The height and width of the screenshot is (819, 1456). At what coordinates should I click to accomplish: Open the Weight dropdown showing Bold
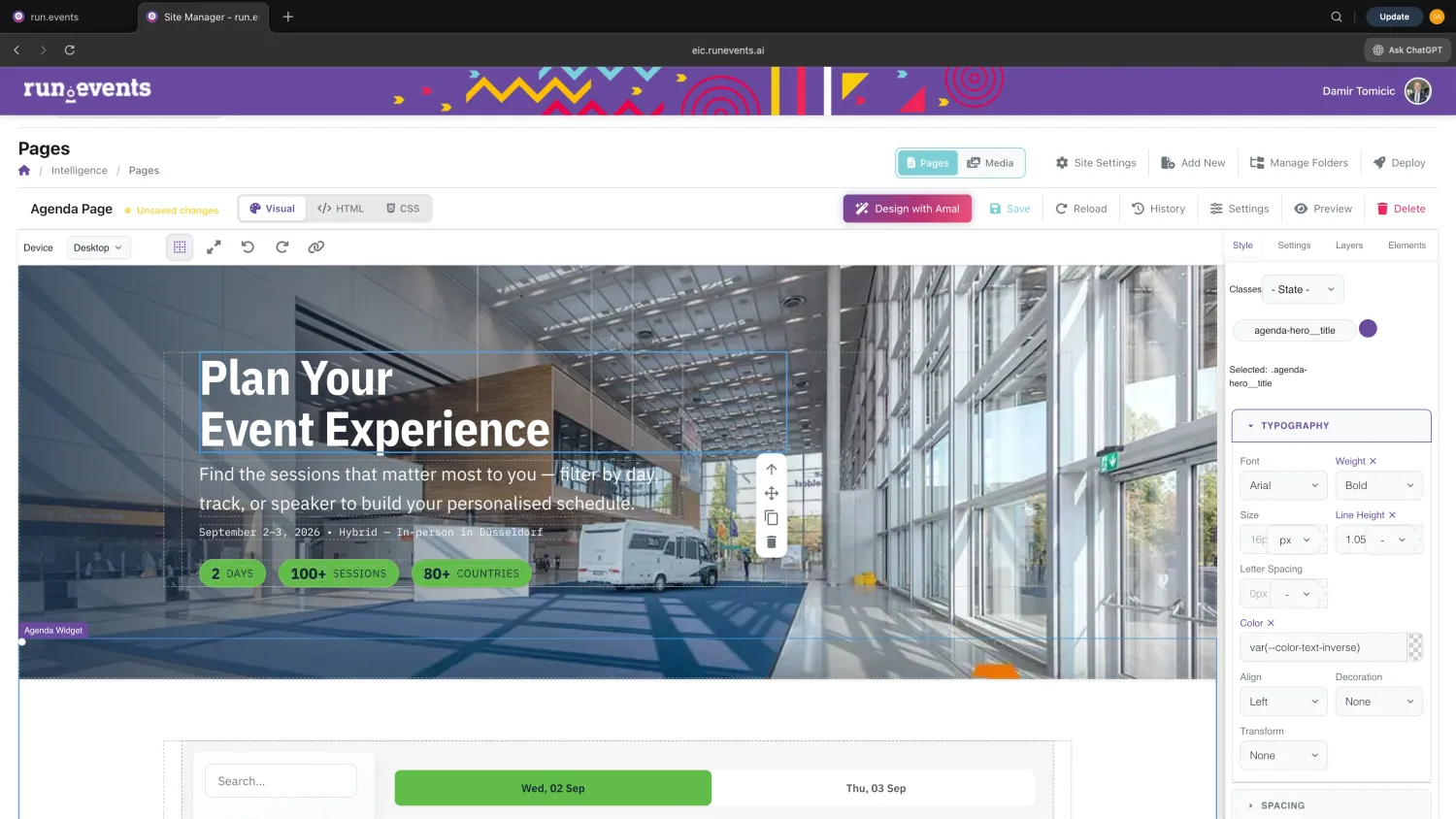click(1378, 485)
